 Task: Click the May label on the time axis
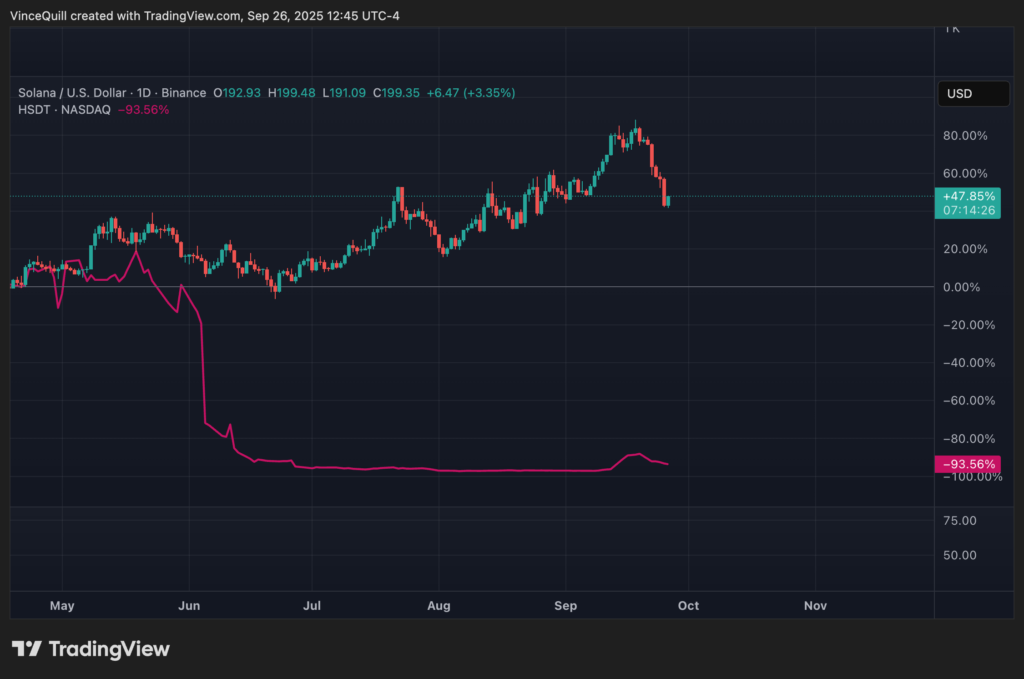pyautogui.click(x=62, y=605)
